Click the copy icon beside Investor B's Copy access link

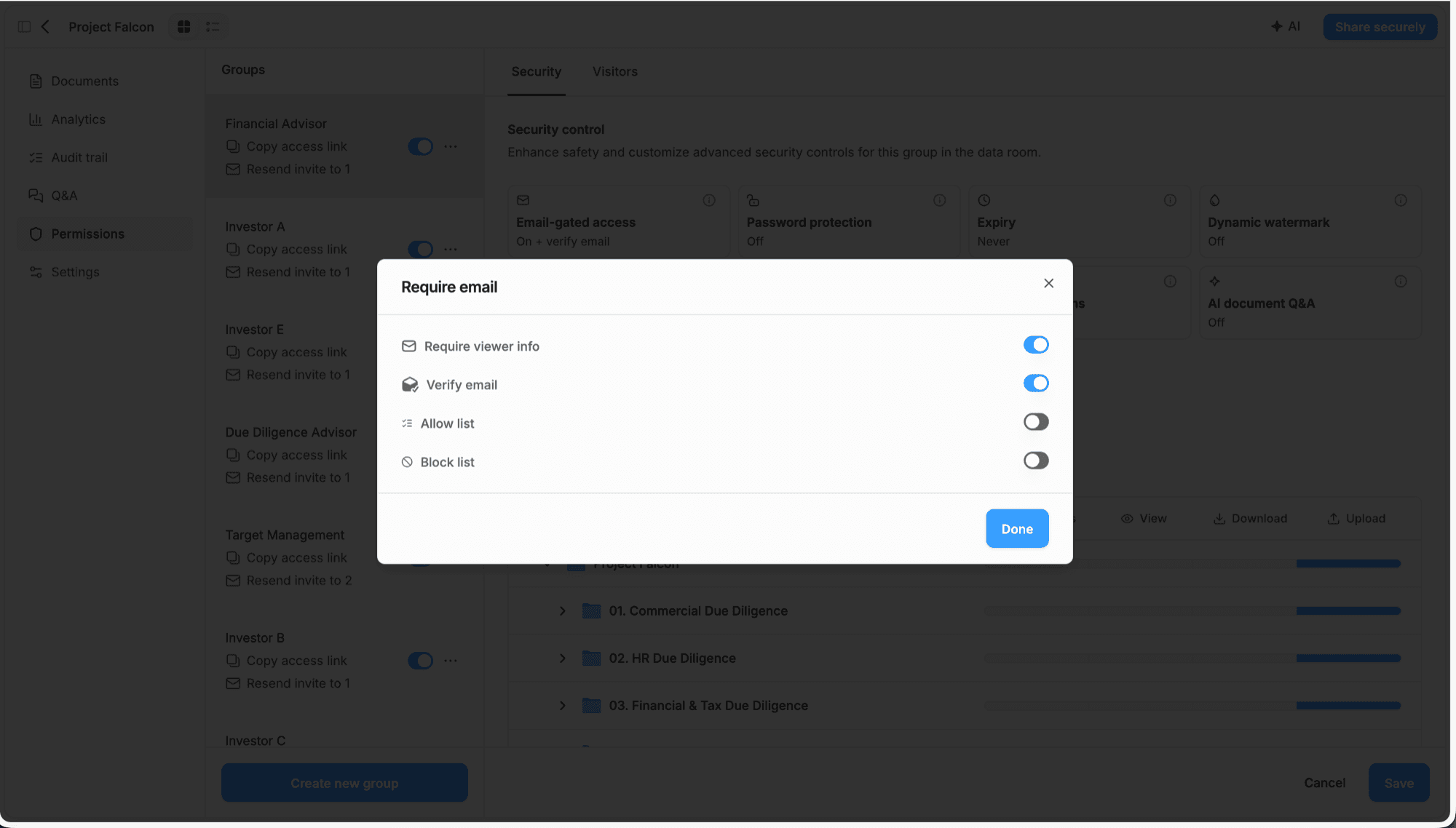[x=233, y=661]
